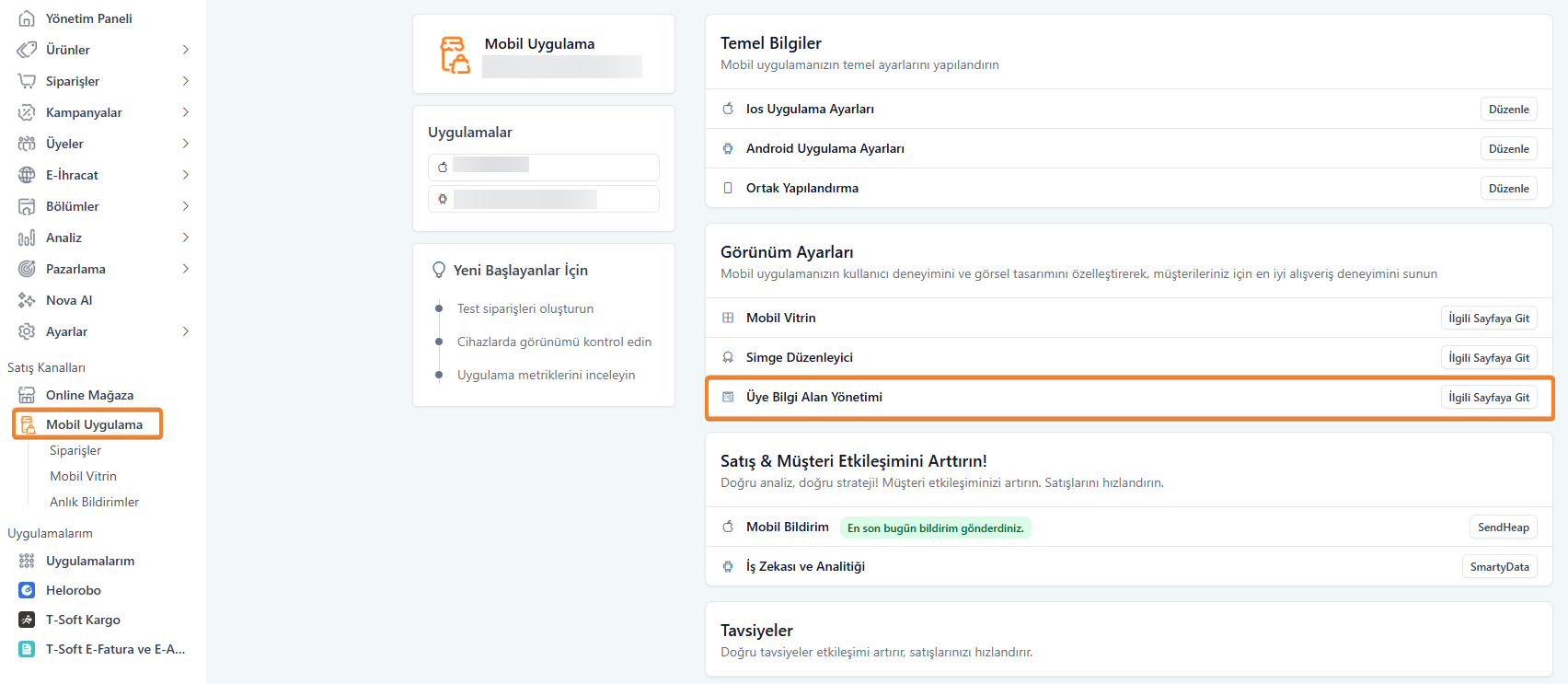Open Pazarlama menu item
The image size is (1568, 684).
tap(75, 269)
